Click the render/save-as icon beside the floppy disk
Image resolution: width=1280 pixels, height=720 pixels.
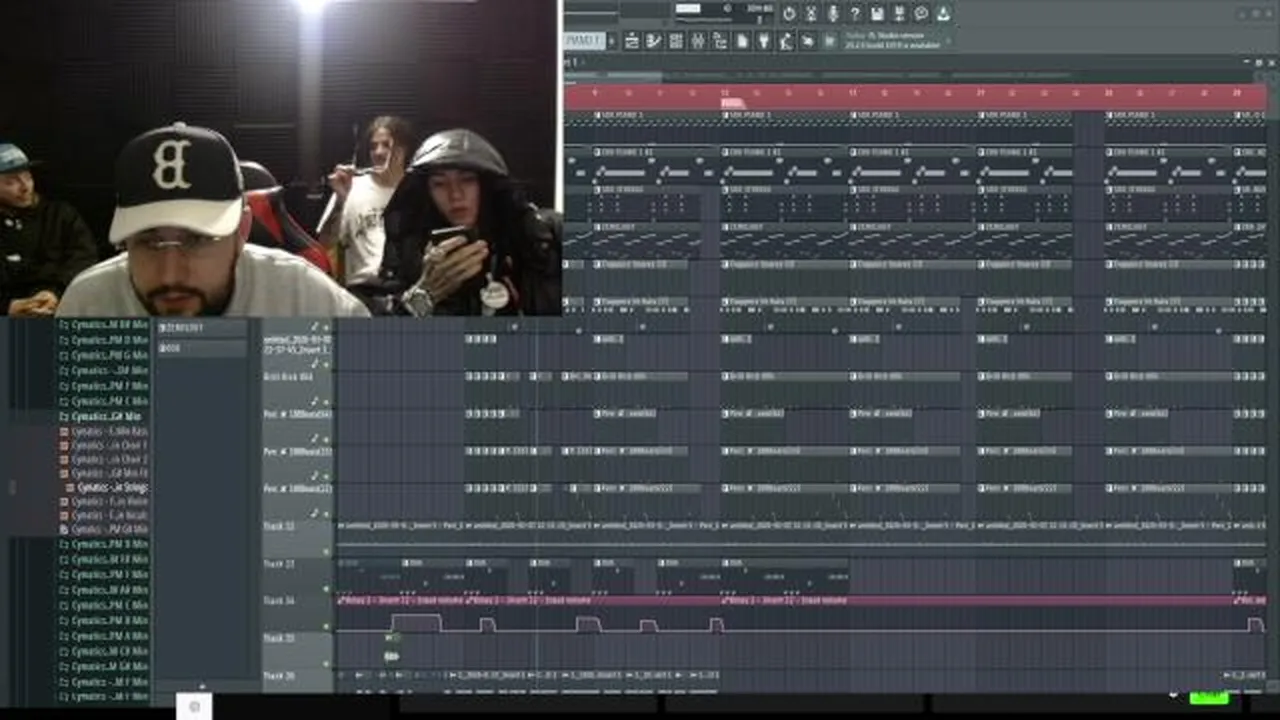[899, 14]
